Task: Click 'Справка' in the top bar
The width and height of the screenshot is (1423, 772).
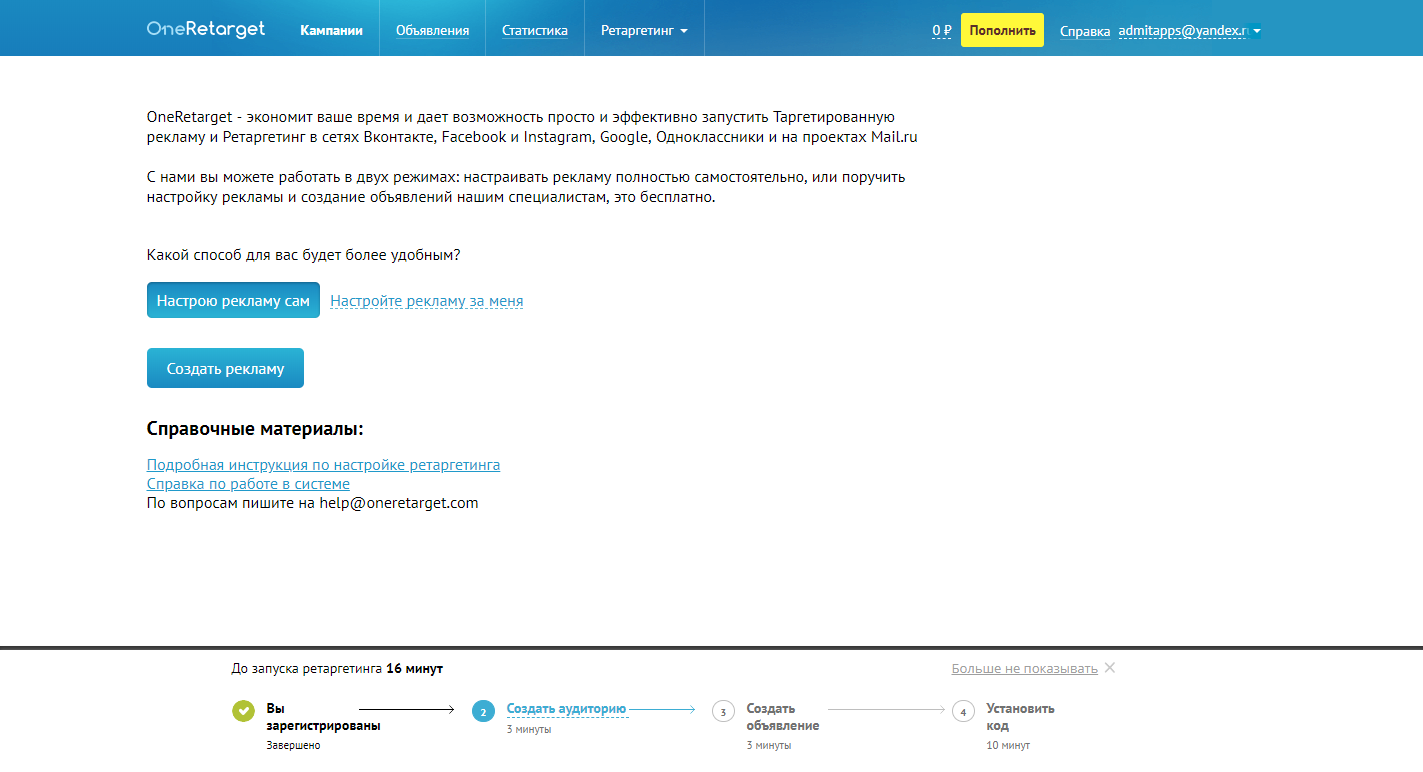Action: (1085, 32)
